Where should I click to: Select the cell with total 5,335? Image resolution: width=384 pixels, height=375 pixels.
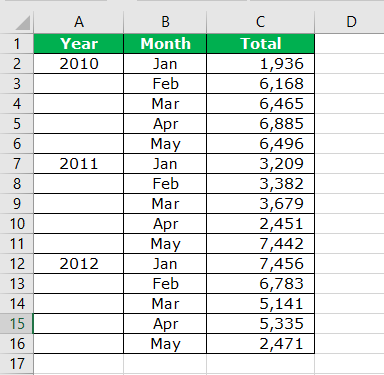261,324
